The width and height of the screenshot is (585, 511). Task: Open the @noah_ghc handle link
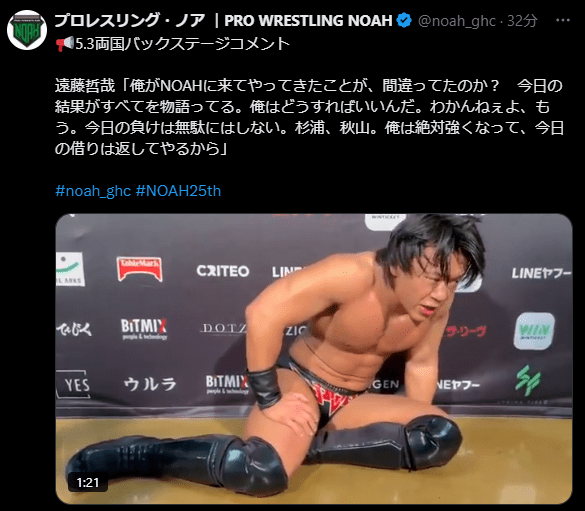456,21
